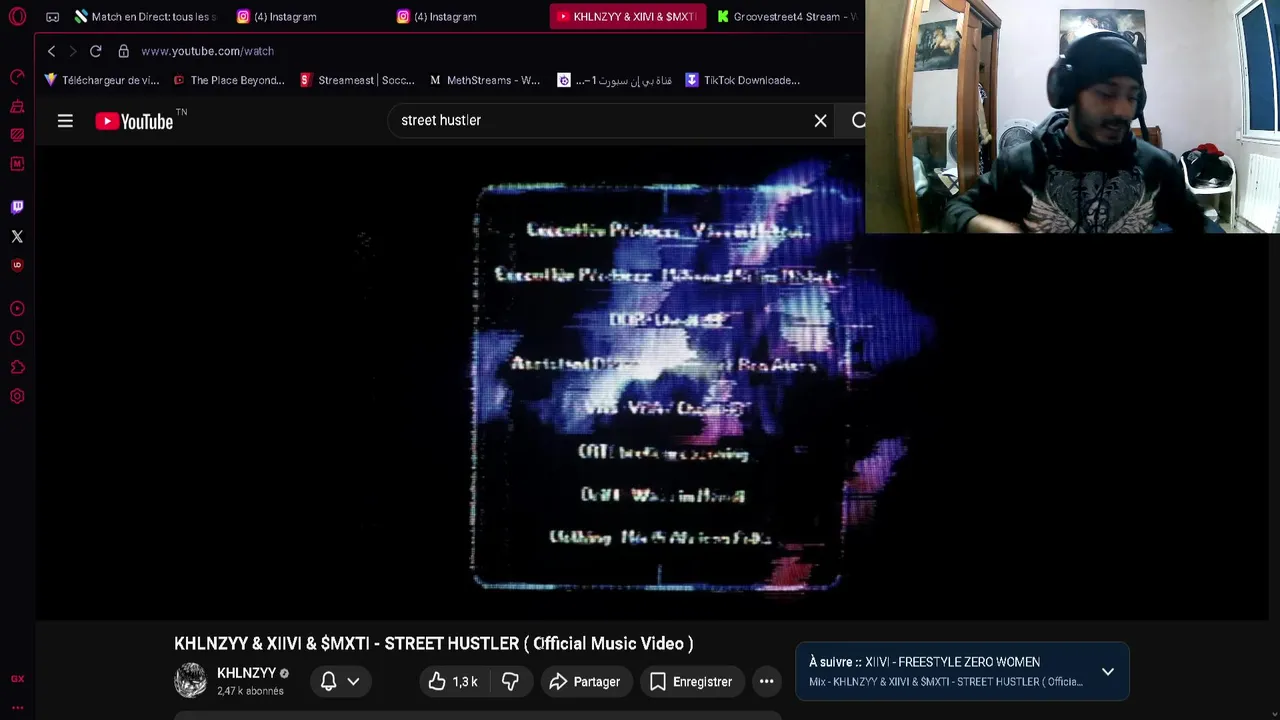Go back with the browser back arrow

(51, 51)
